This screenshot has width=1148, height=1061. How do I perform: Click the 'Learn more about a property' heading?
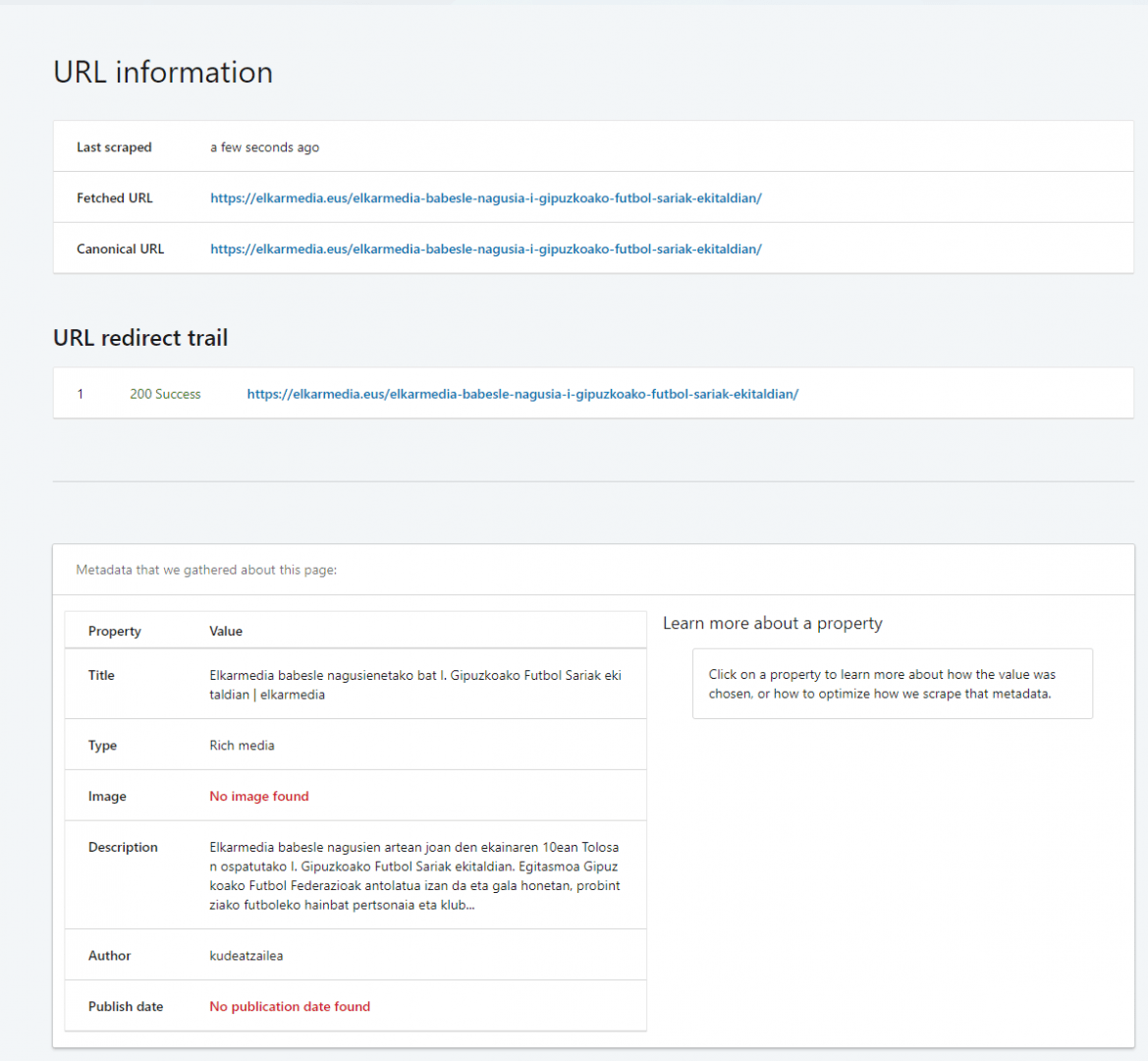[773, 623]
